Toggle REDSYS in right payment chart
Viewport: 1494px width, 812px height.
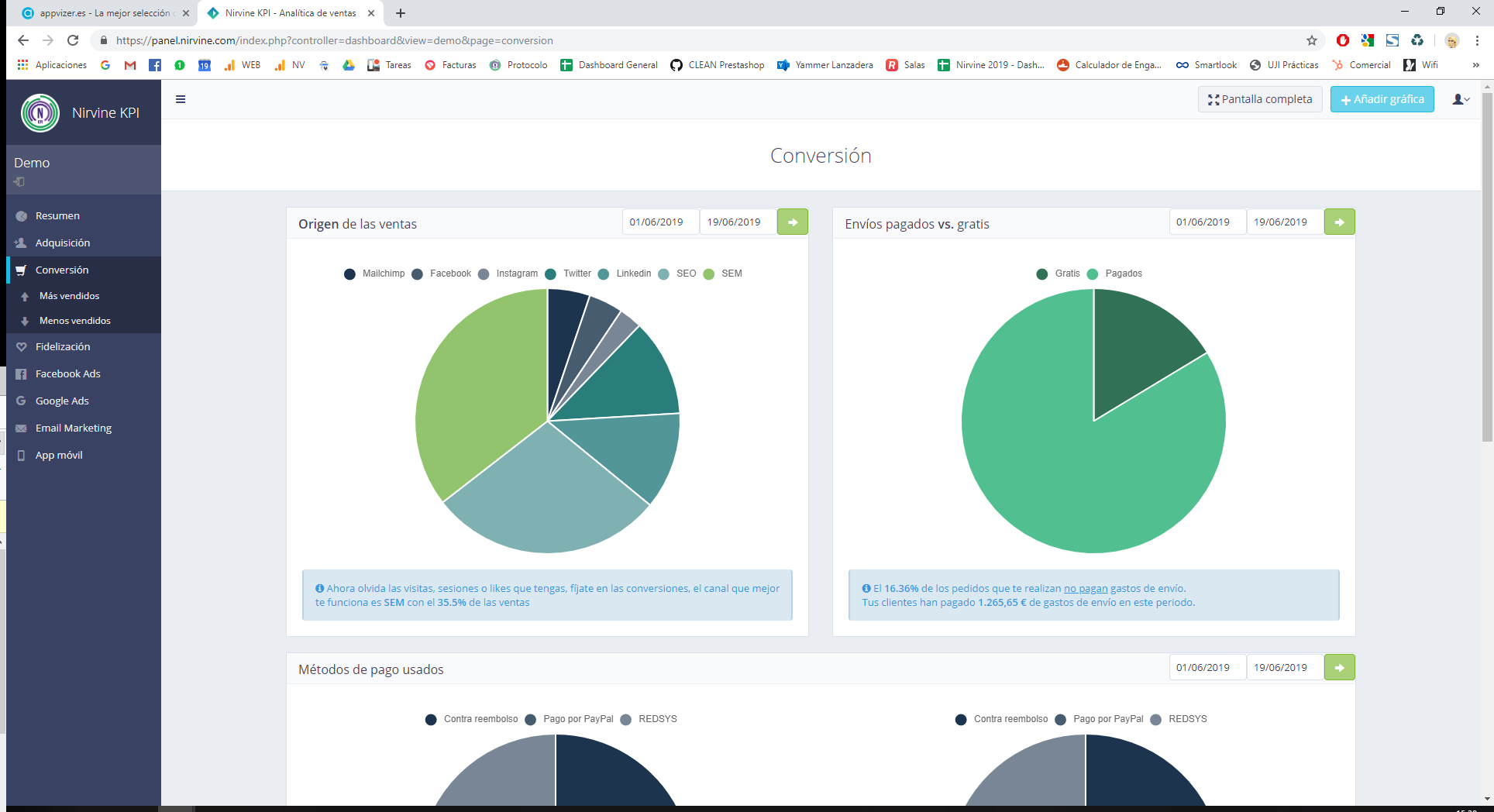click(1179, 719)
